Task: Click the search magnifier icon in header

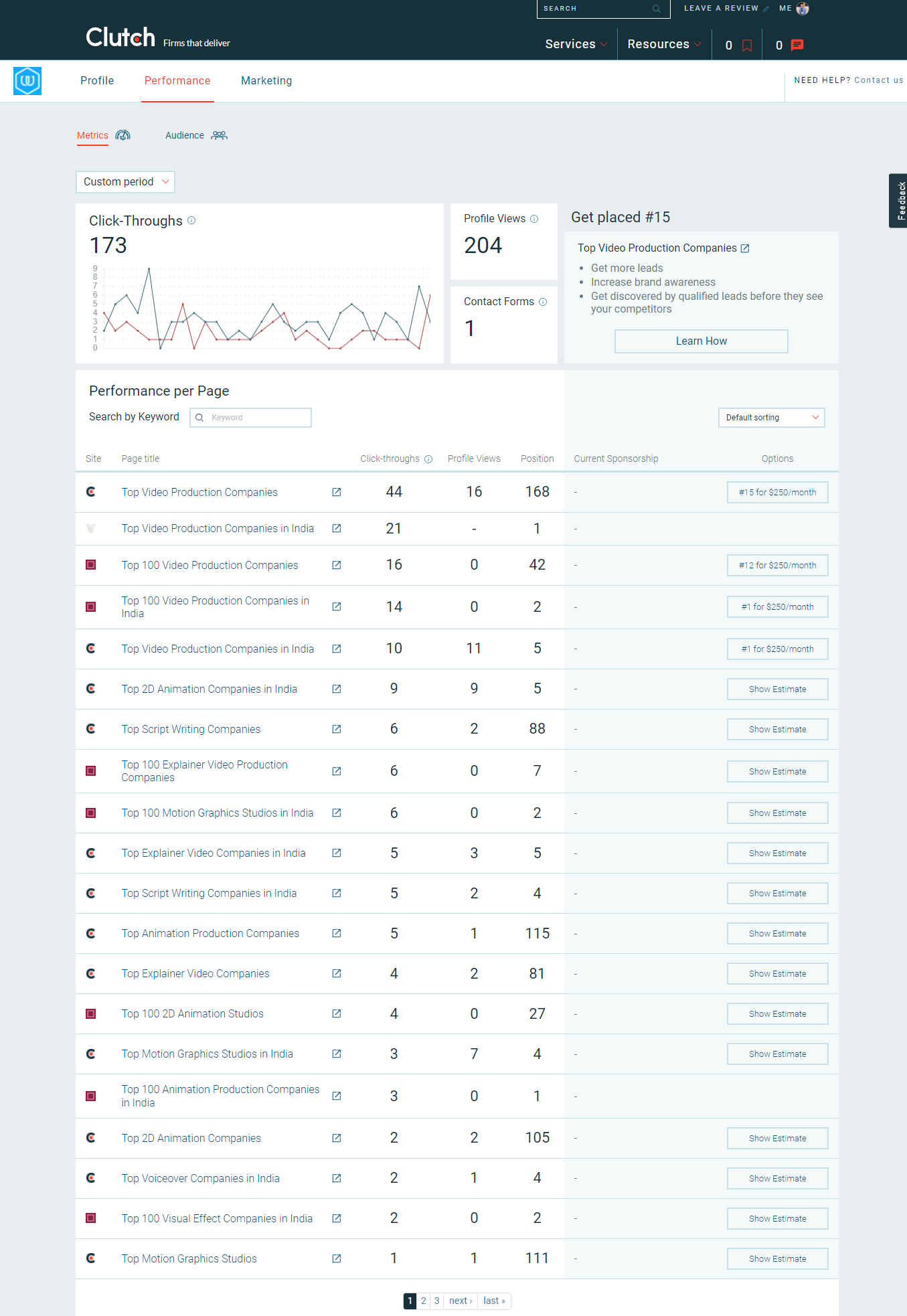Action: [657, 9]
